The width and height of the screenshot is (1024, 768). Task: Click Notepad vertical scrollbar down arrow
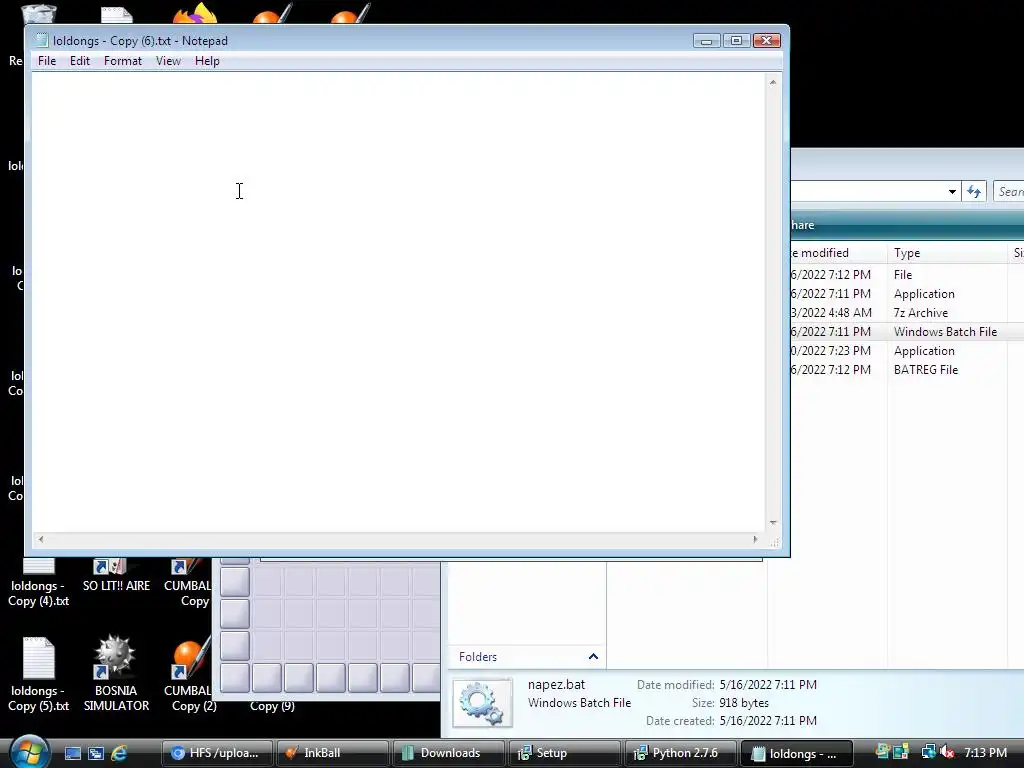point(773,523)
